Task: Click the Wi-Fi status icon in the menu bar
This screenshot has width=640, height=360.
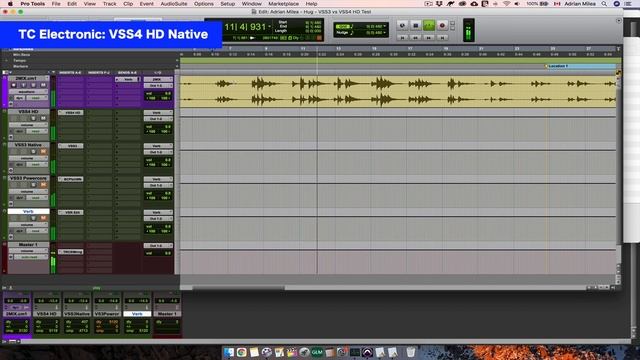Action: [507, 4]
